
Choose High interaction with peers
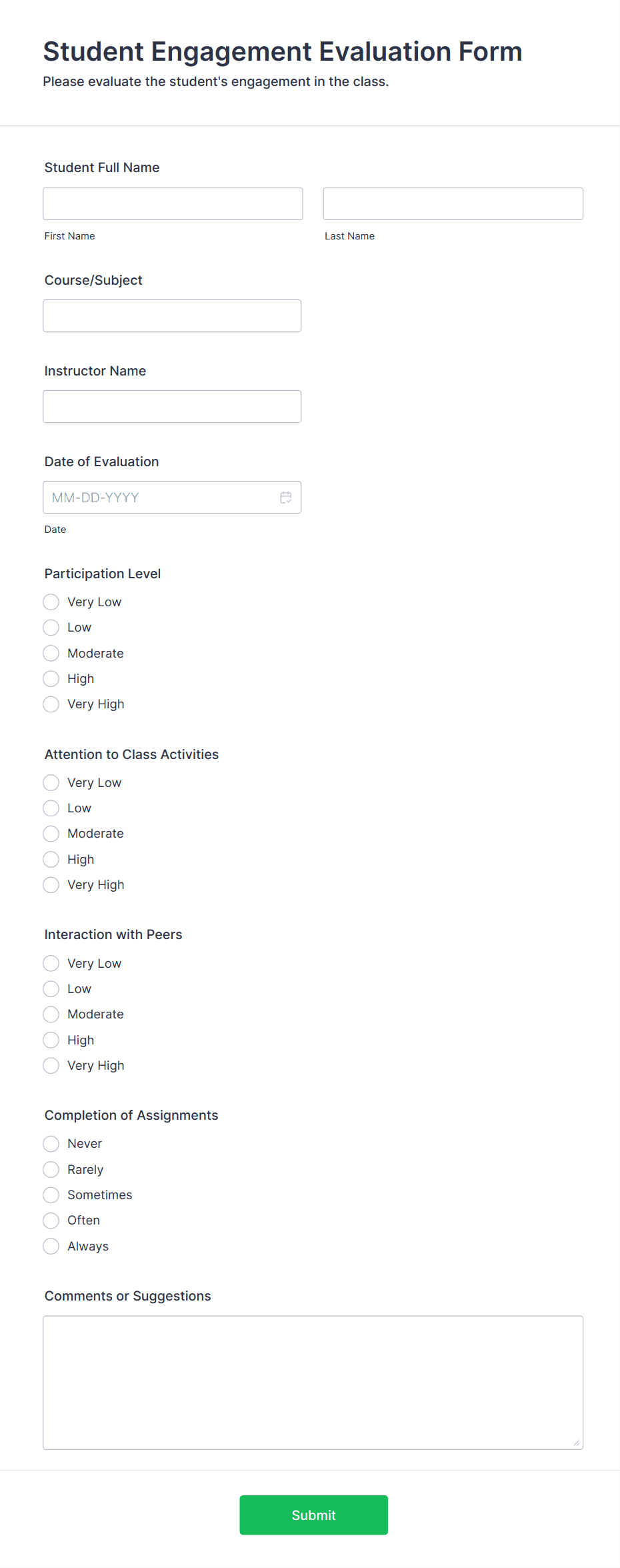click(51, 1040)
